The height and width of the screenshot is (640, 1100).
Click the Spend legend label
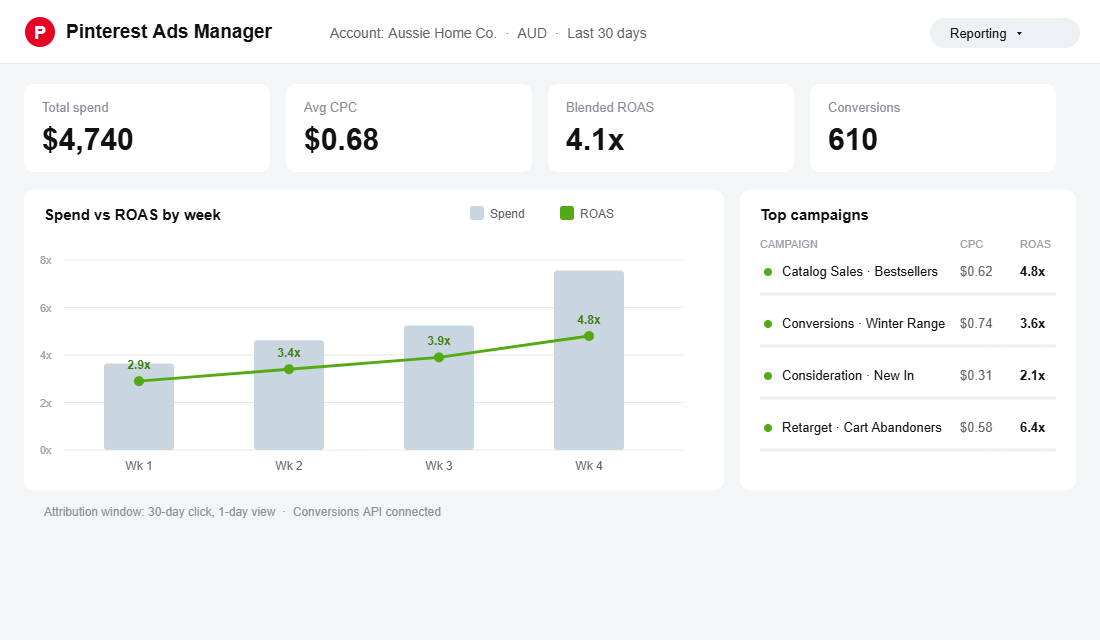click(507, 214)
